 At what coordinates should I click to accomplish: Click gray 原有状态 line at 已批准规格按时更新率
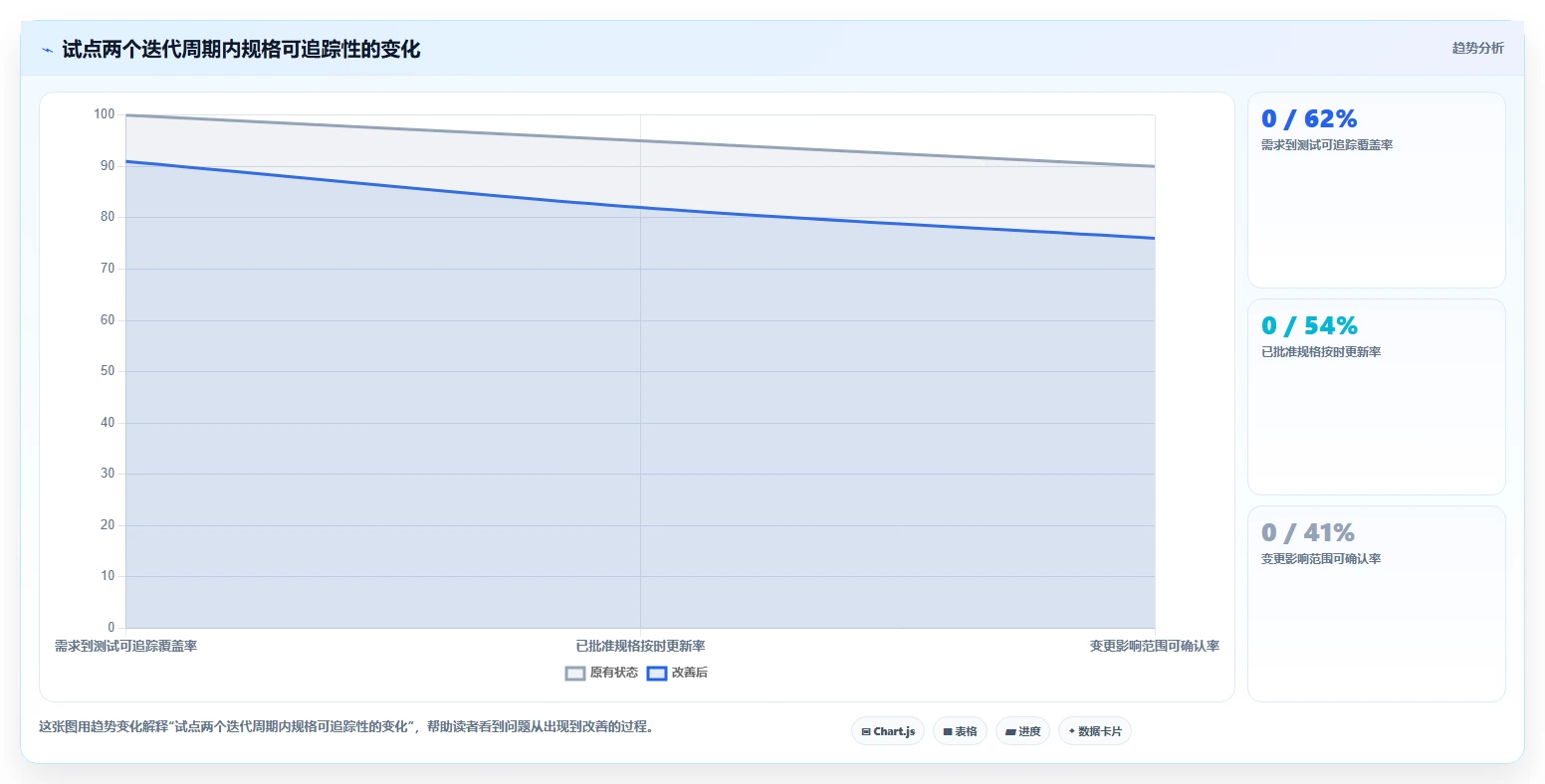(x=640, y=140)
